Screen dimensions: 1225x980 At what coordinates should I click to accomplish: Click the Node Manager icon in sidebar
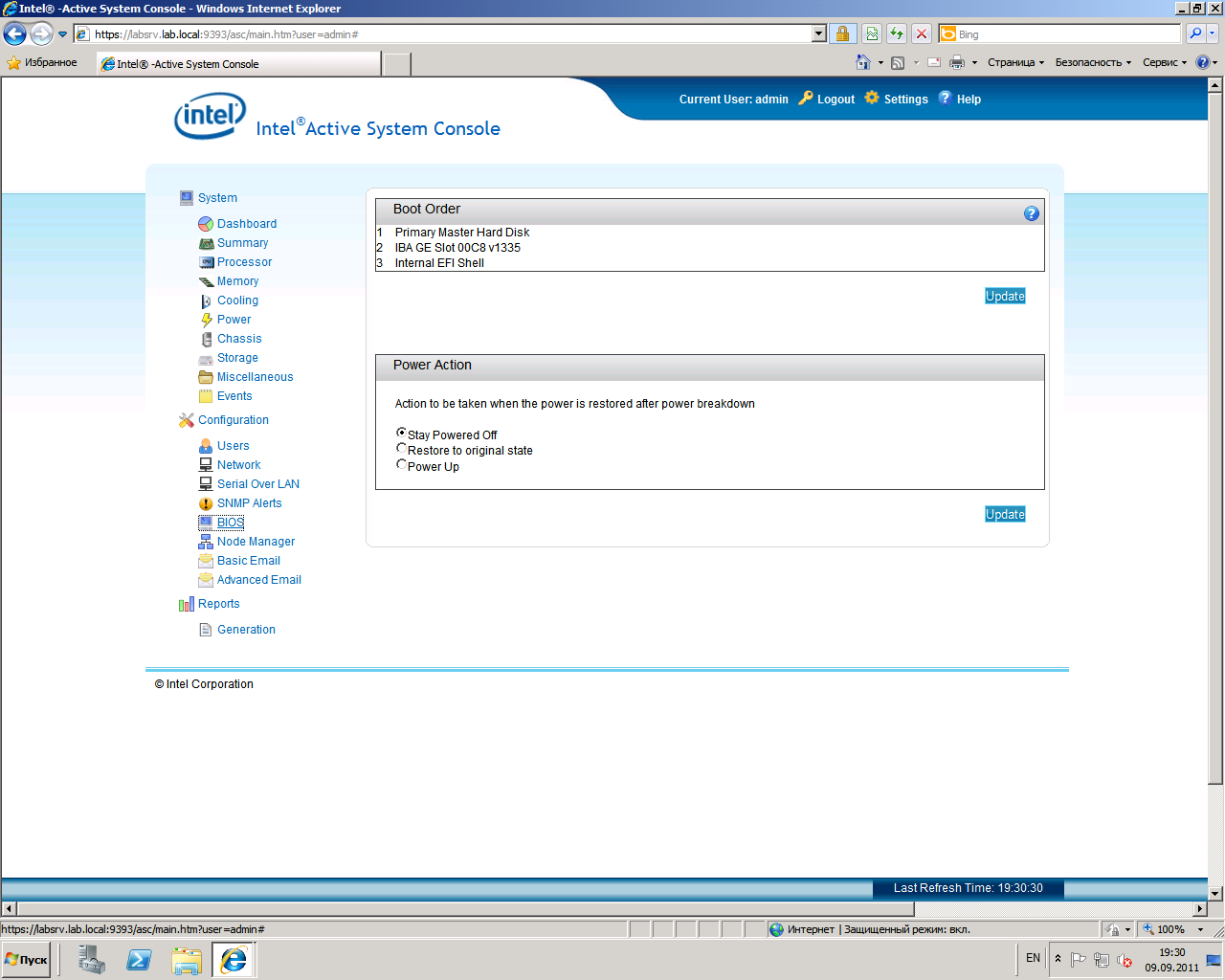point(206,542)
